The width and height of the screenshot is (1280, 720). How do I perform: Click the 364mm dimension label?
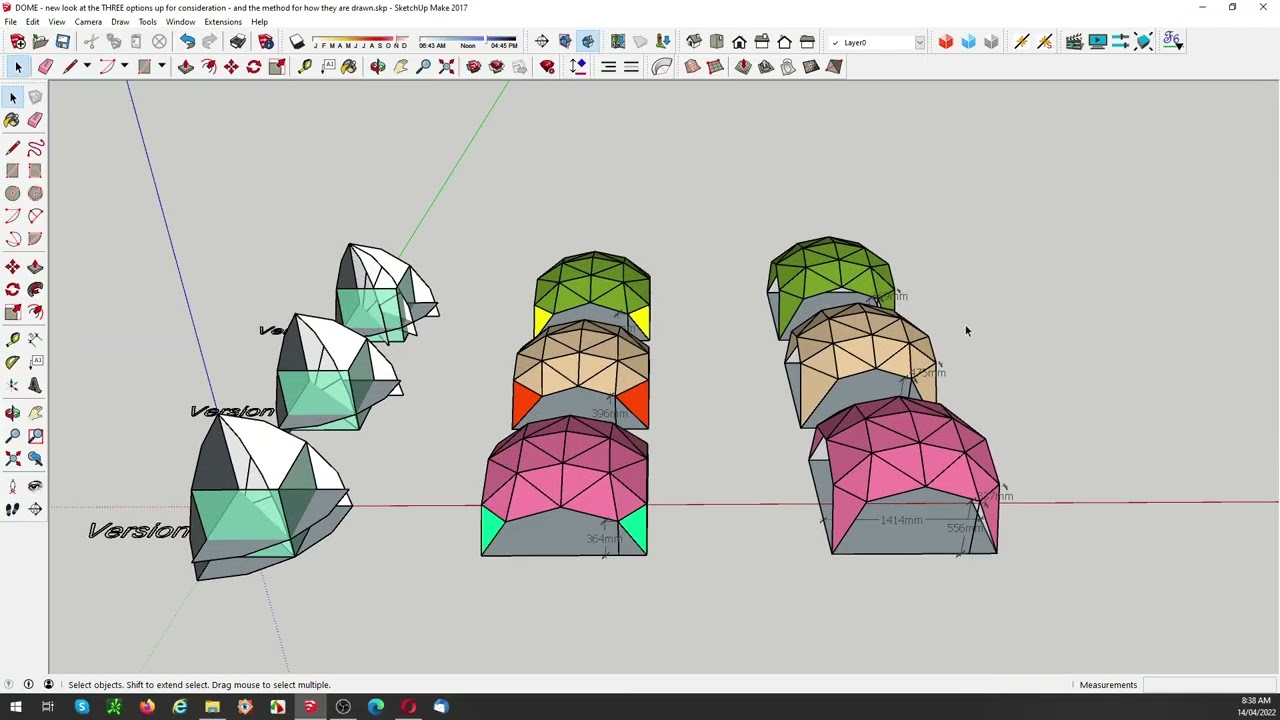tap(603, 539)
